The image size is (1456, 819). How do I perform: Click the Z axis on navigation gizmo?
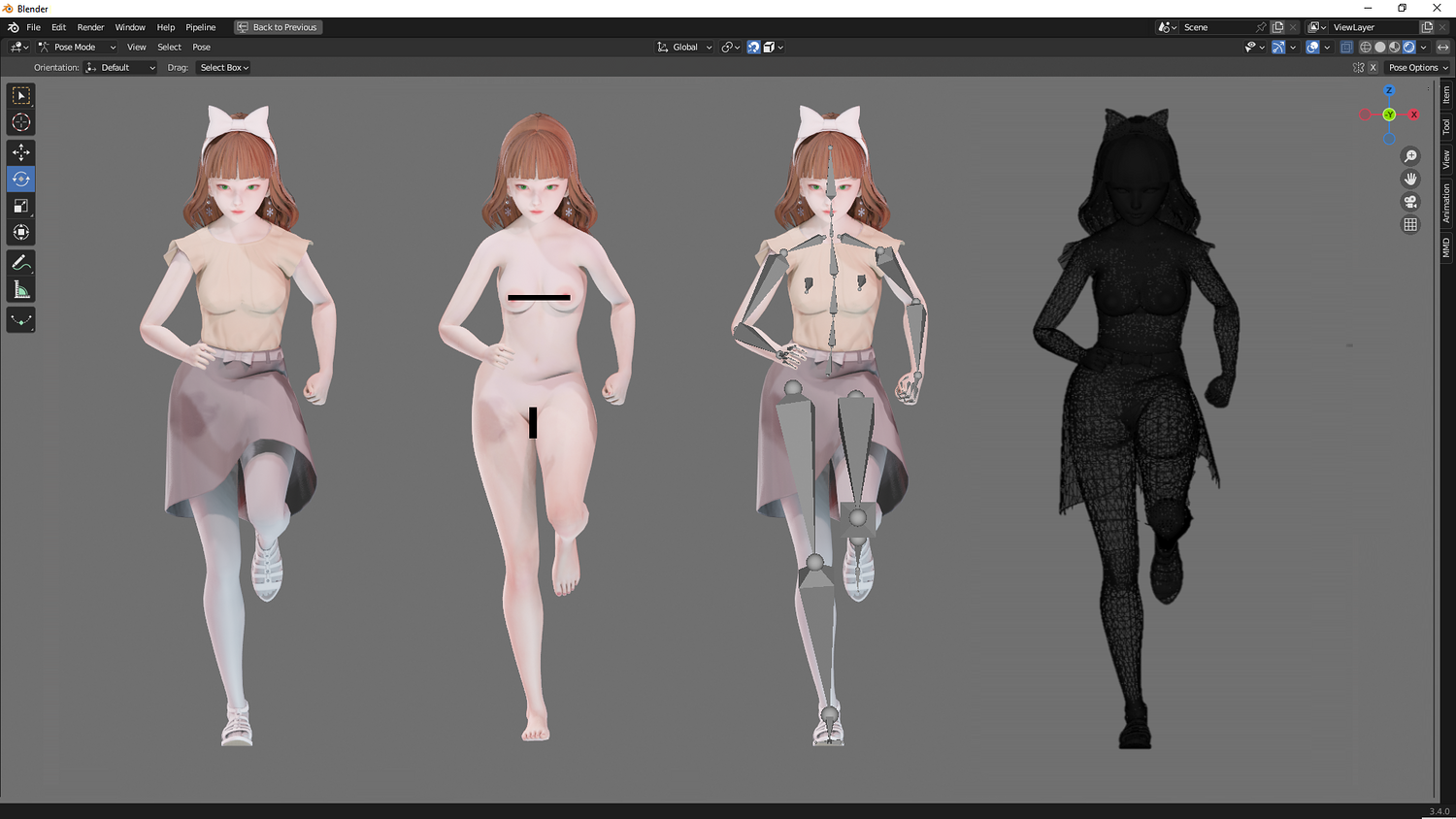[1389, 90]
